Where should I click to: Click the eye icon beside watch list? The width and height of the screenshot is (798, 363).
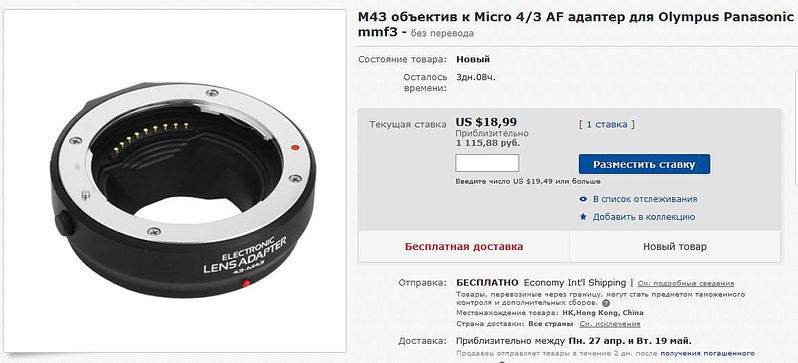(583, 199)
